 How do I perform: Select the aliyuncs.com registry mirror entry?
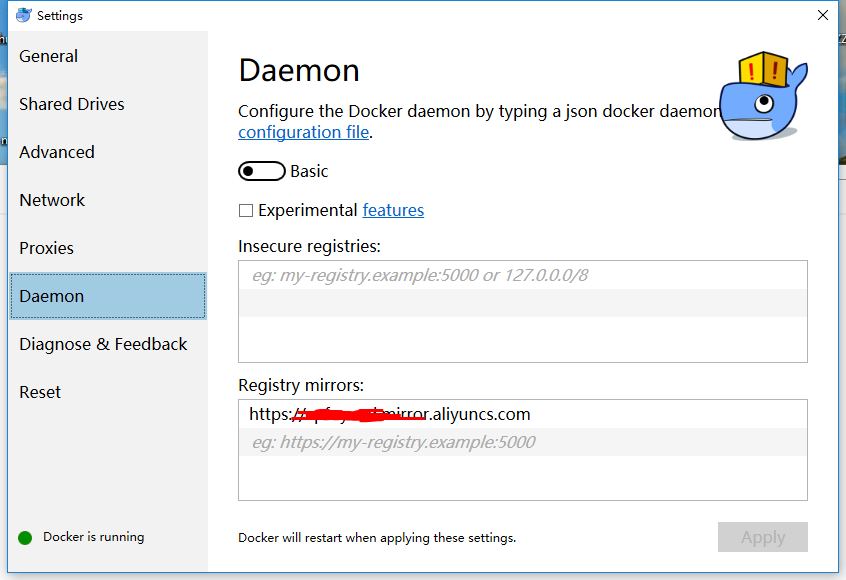click(x=523, y=414)
